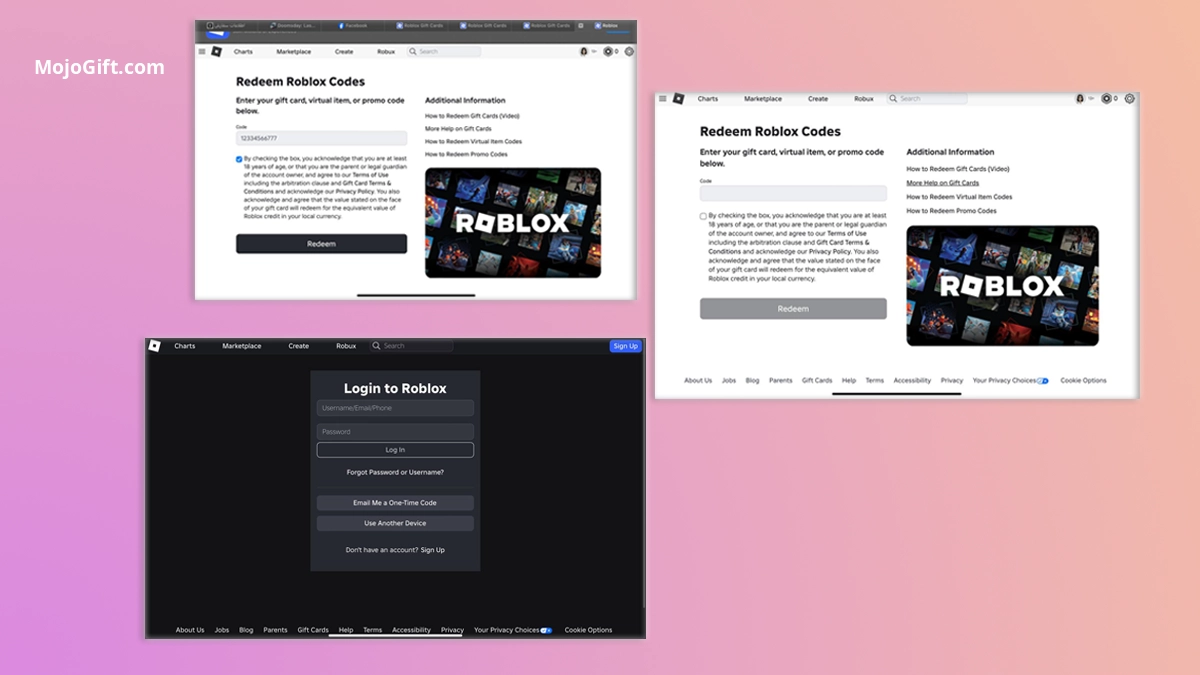This screenshot has width=1200, height=675.
Task: Open Terms of Use link in empty-code window
Action: [x=847, y=233]
